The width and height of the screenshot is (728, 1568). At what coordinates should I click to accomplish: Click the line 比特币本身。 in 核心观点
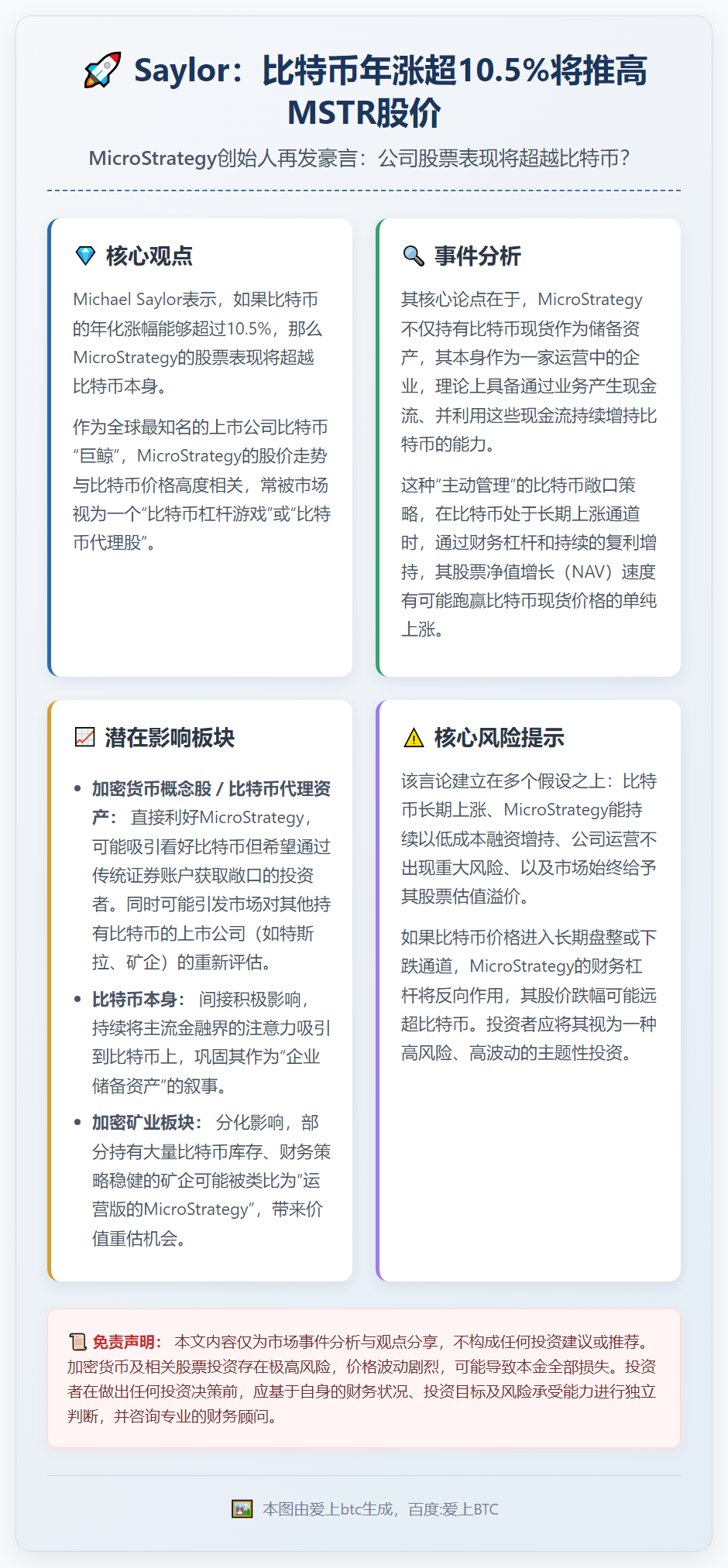(120, 386)
